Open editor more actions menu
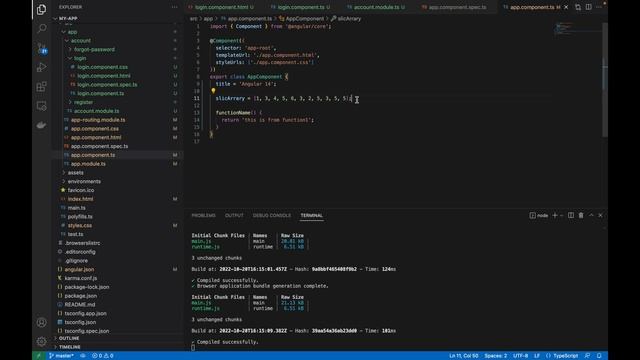The image size is (640, 360). click(x=599, y=7)
